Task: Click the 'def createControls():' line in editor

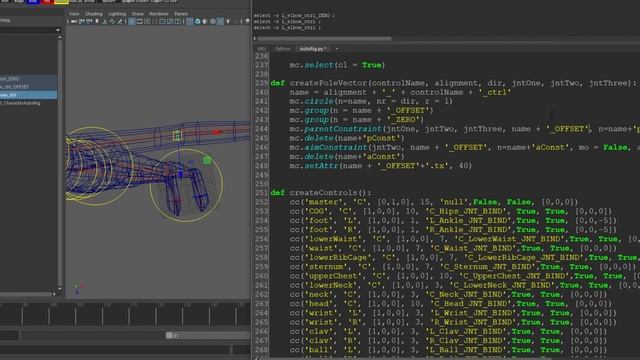Action: (x=321, y=193)
